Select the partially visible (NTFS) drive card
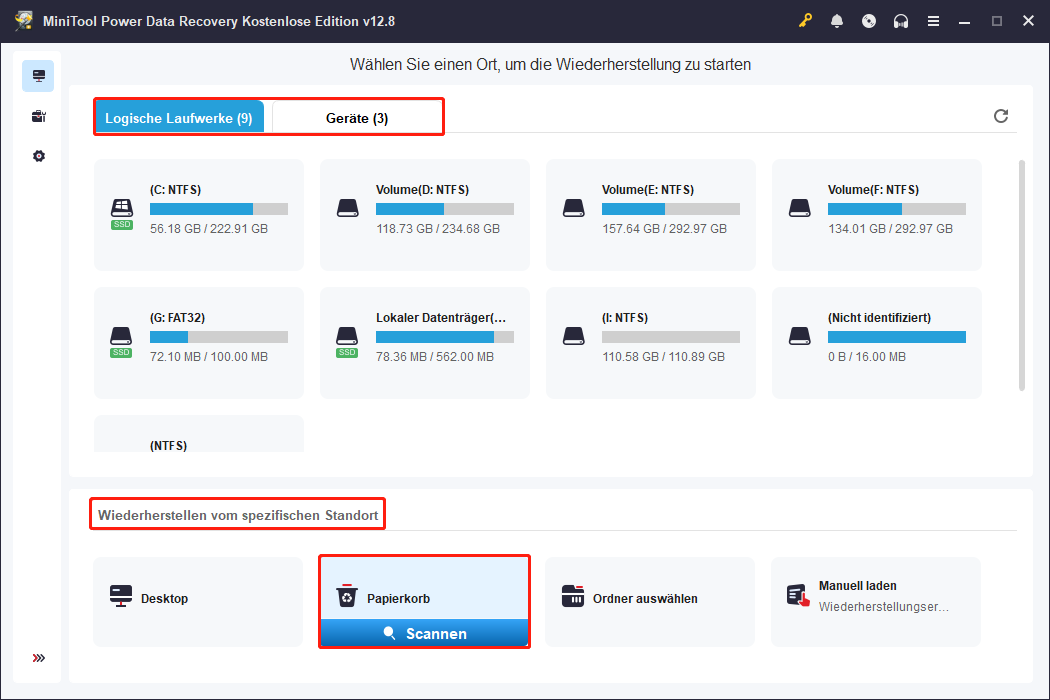The image size is (1050, 700). [199, 433]
